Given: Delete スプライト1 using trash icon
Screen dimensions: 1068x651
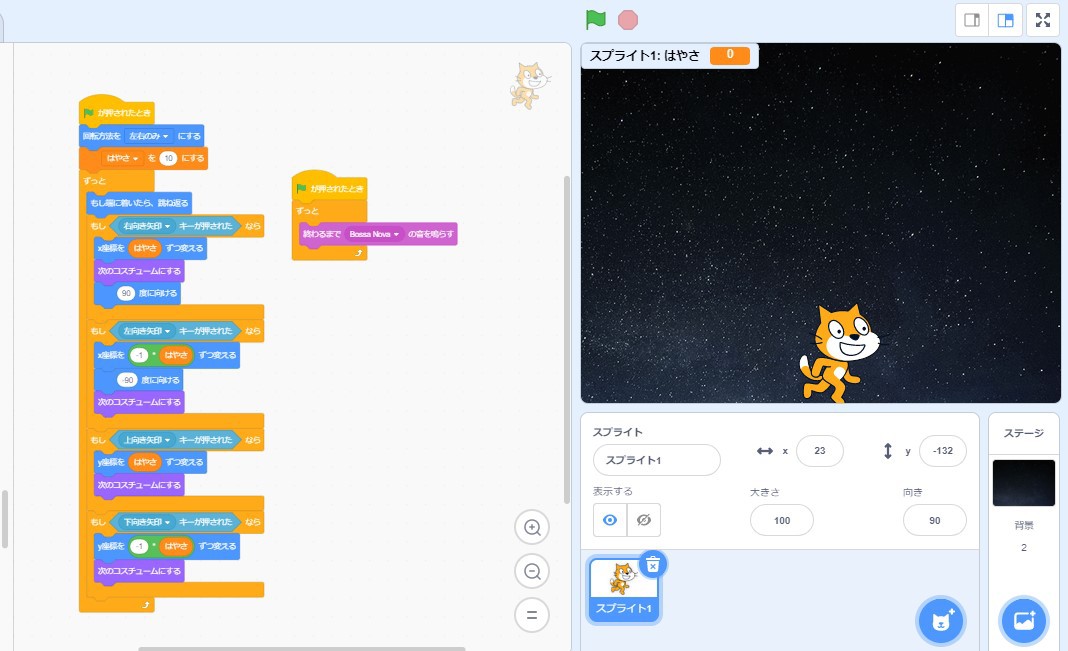Looking at the screenshot, I should point(652,565).
